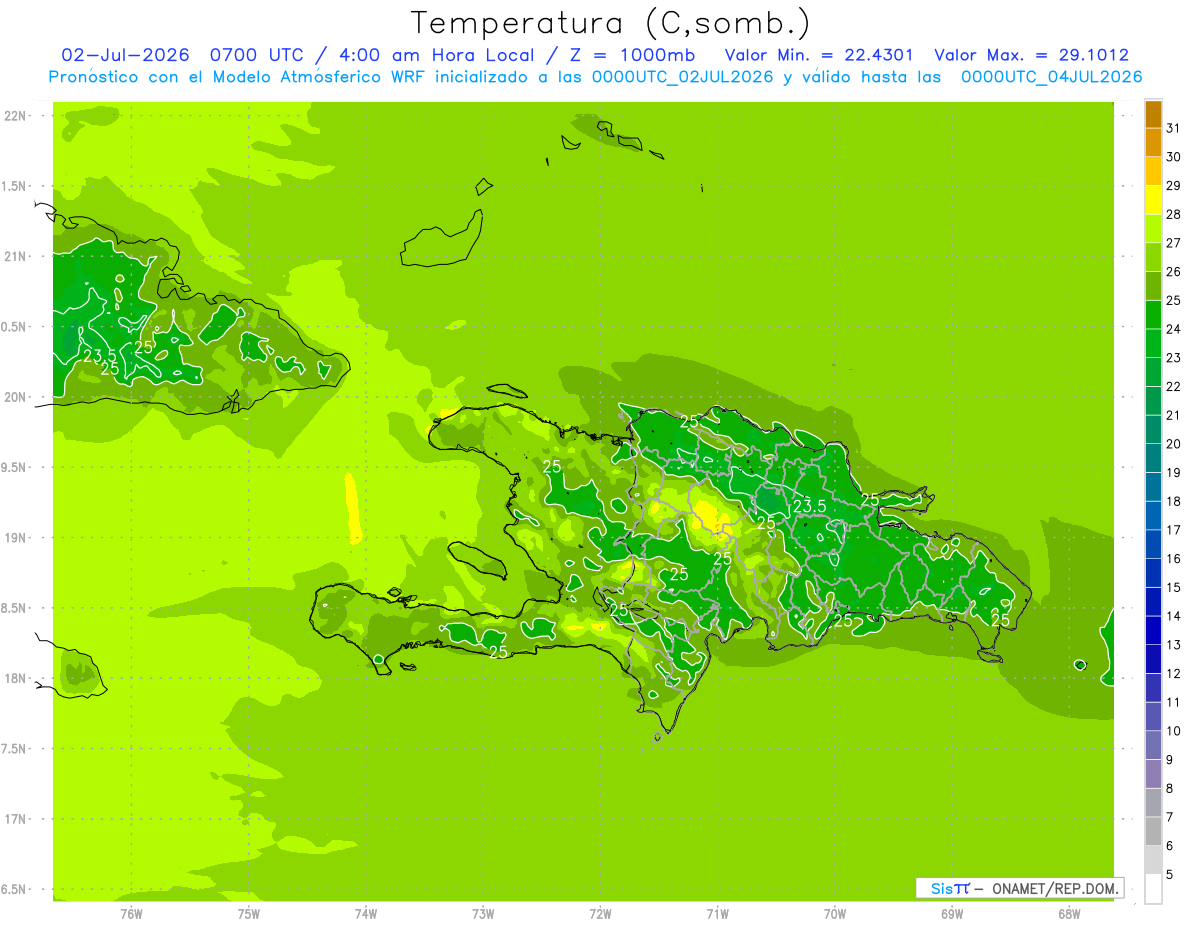Click the longitude axis label "72W"
This screenshot has height=927, width=1200.
click(600, 914)
